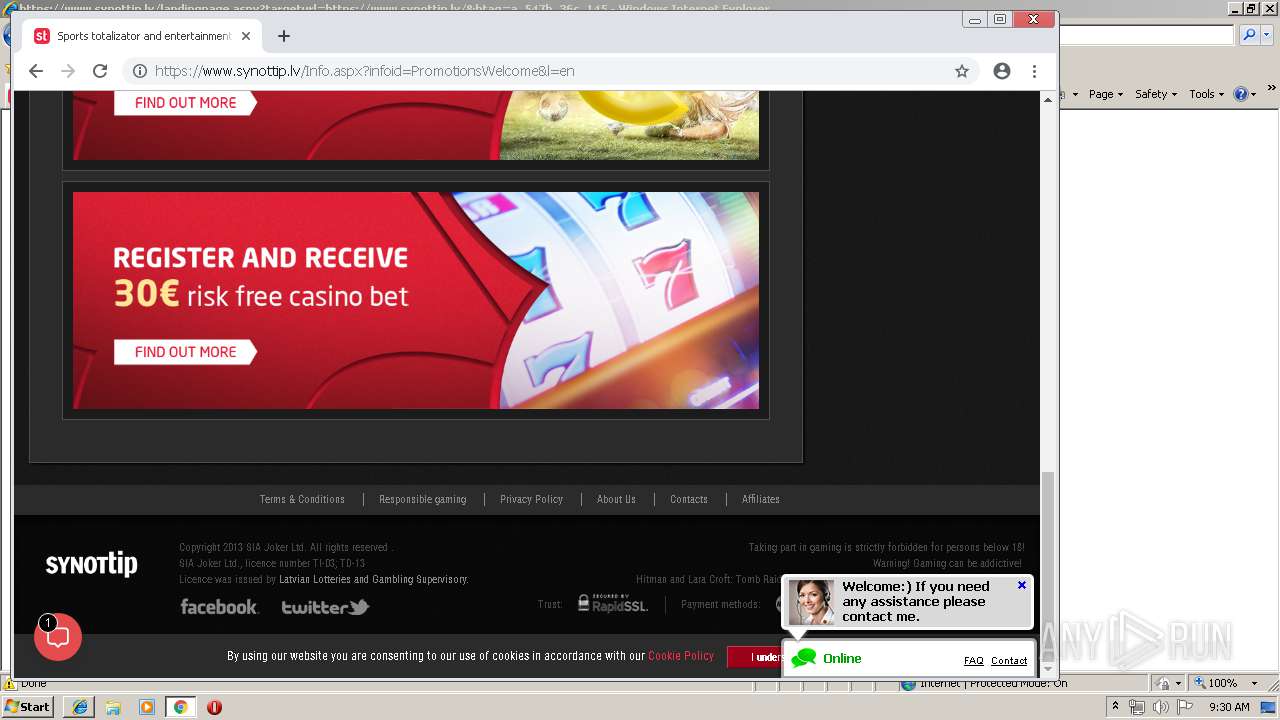The width and height of the screenshot is (1280, 720).
Task: Open Latvian Lotteries and Gambling Supervisory link
Action: 373,579
